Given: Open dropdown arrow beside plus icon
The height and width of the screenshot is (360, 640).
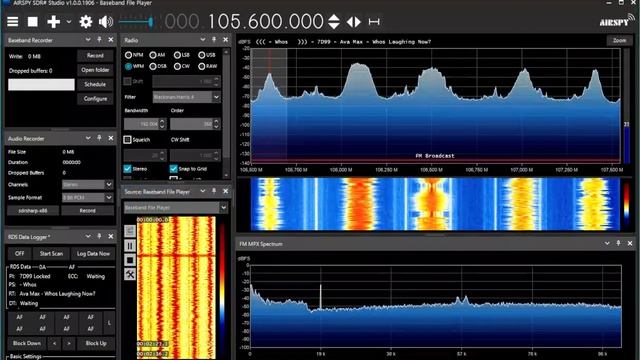Looking at the screenshot, I should (x=69, y=22).
